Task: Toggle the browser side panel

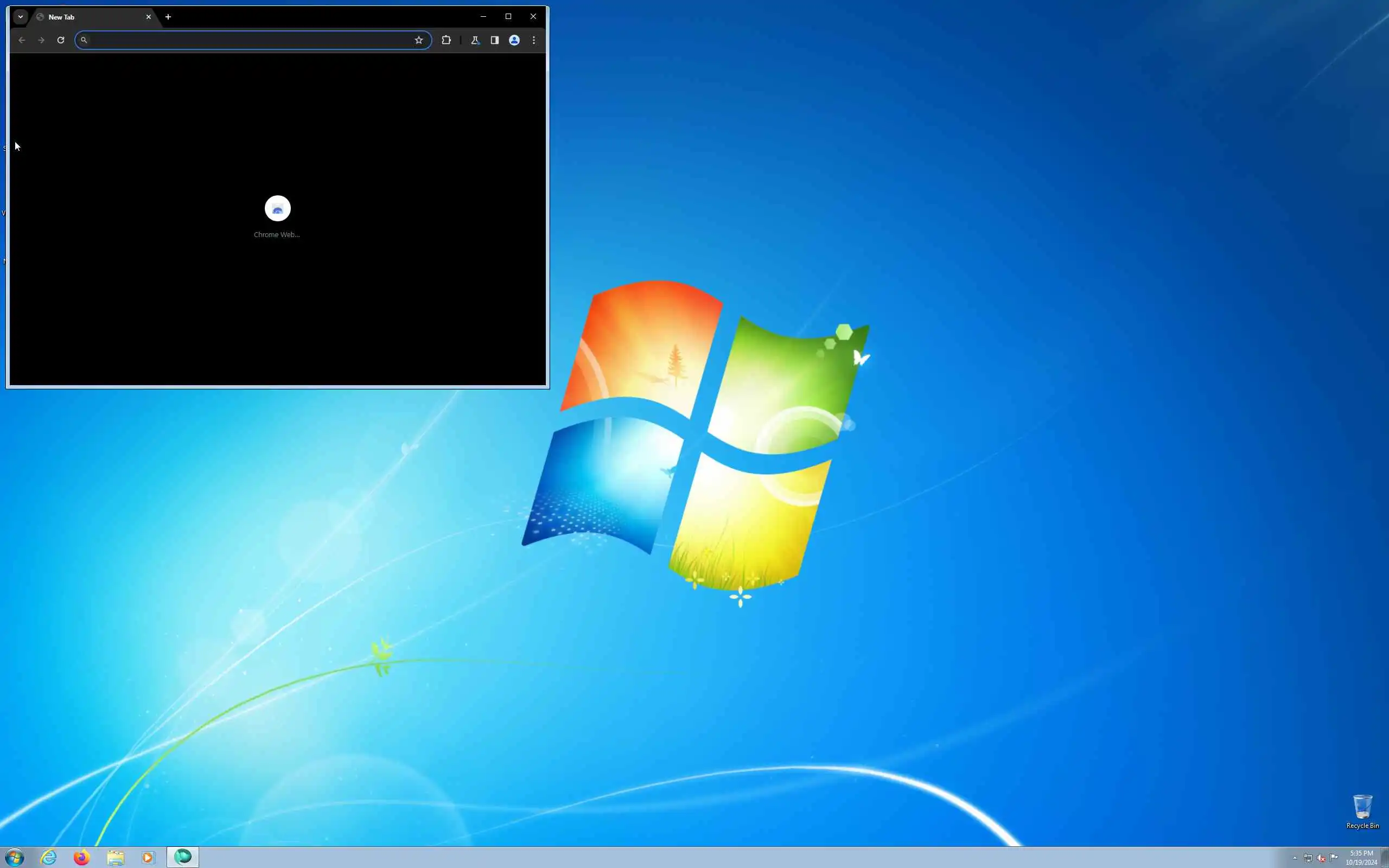Action: pyautogui.click(x=494, y=40)
